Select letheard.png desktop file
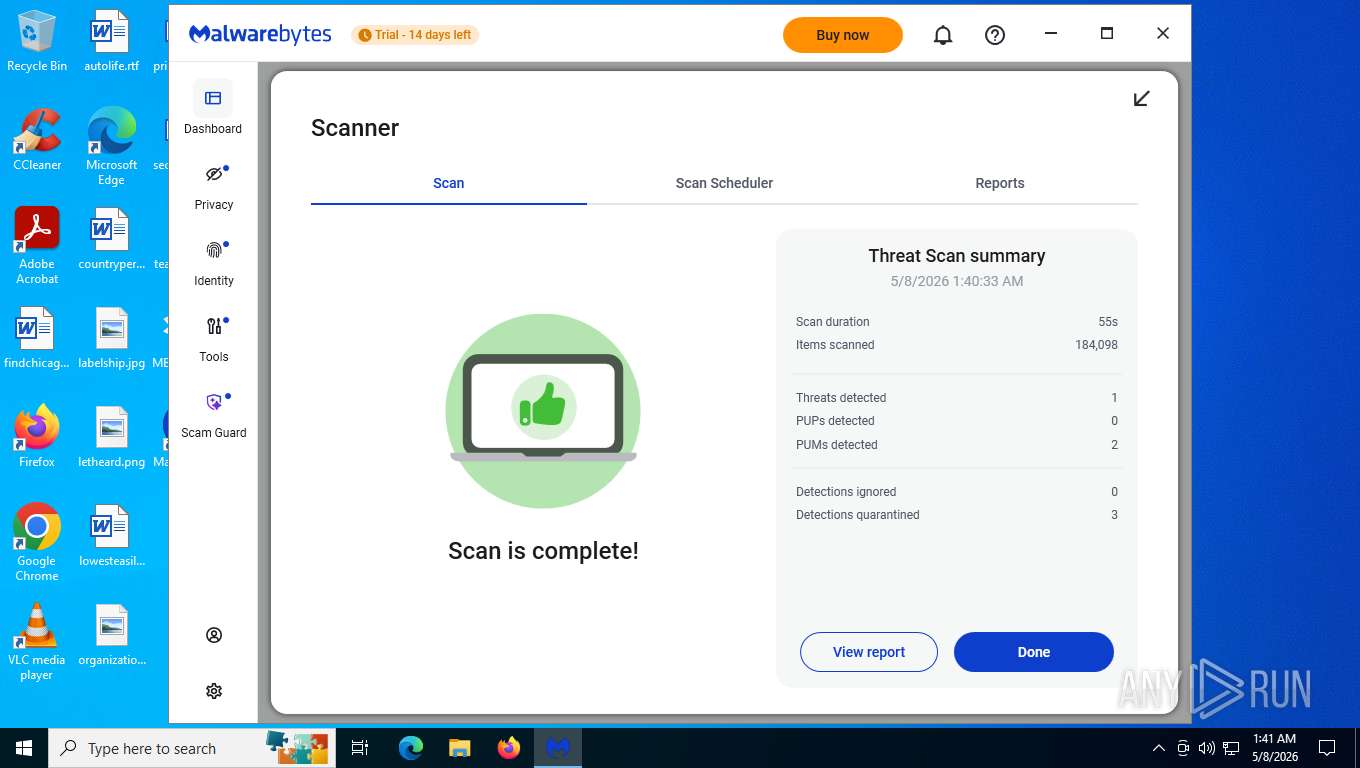Screen dimensions: 1360x768 coord(111,437)
